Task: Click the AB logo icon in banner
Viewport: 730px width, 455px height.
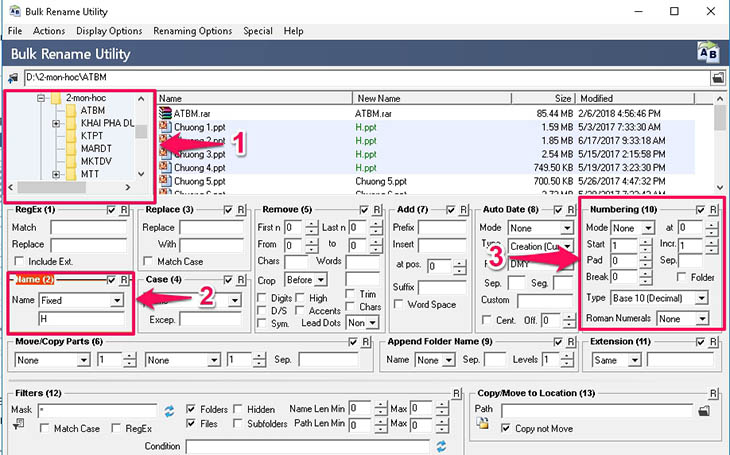Action: point(708,52)
